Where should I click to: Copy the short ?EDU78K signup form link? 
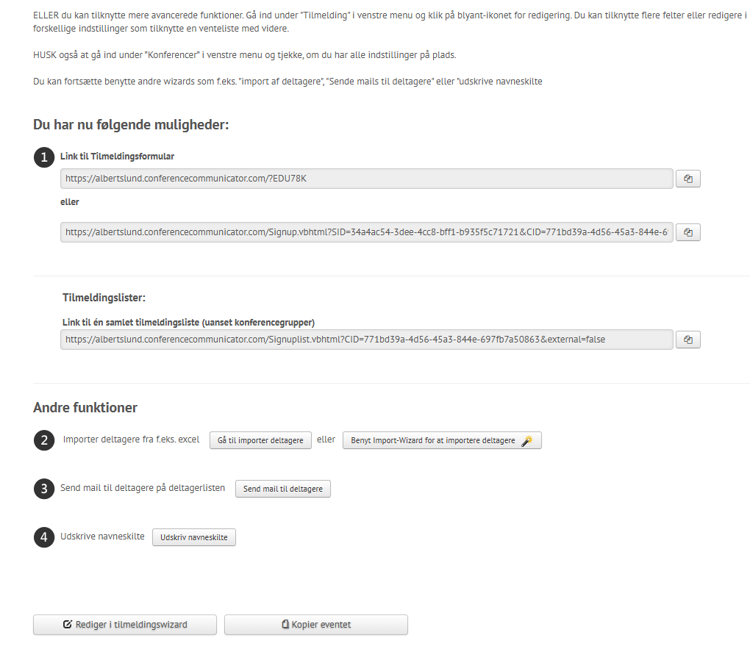(x=688, y=179)
